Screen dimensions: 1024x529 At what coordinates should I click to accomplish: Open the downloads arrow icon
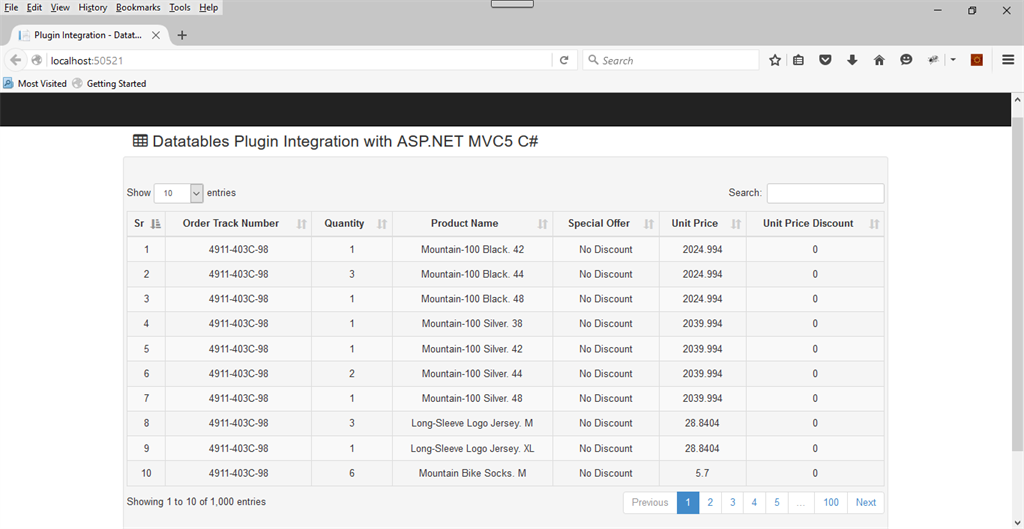852,60
